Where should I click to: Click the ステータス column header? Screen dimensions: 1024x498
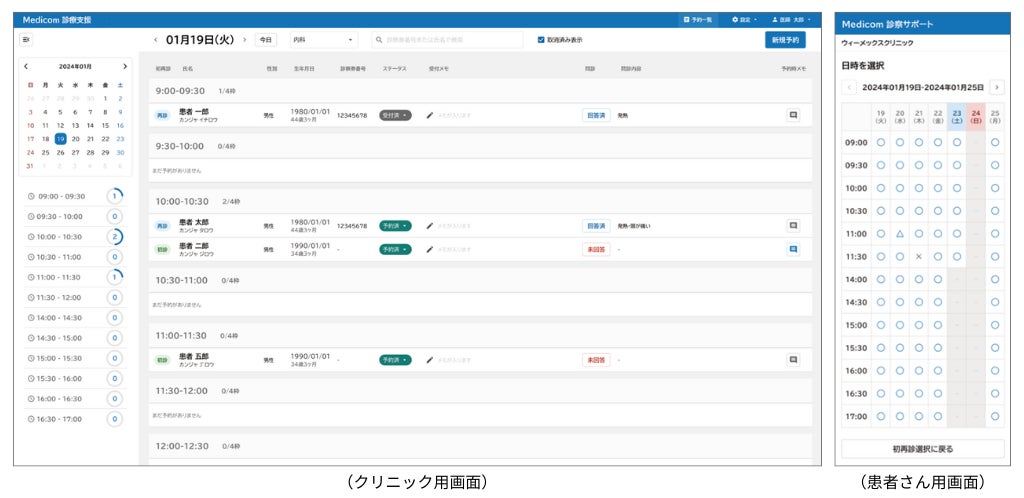394,69
